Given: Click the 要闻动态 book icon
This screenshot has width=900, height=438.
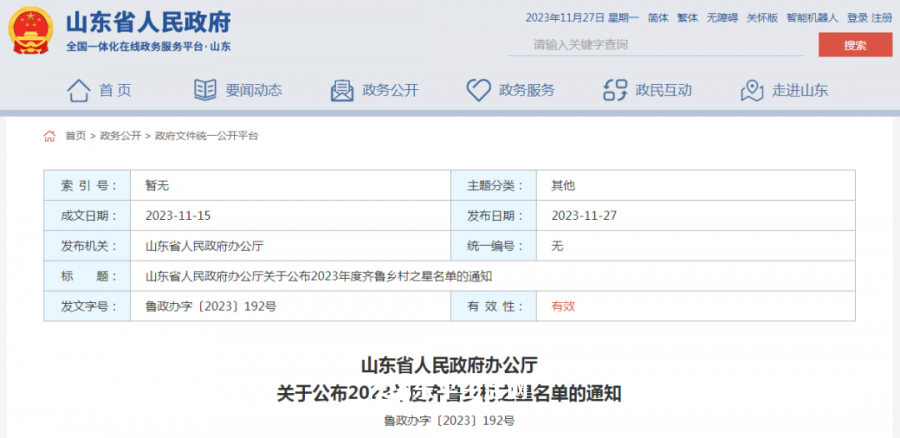Looking at the screenshot, I should click(x=205, y=90).
